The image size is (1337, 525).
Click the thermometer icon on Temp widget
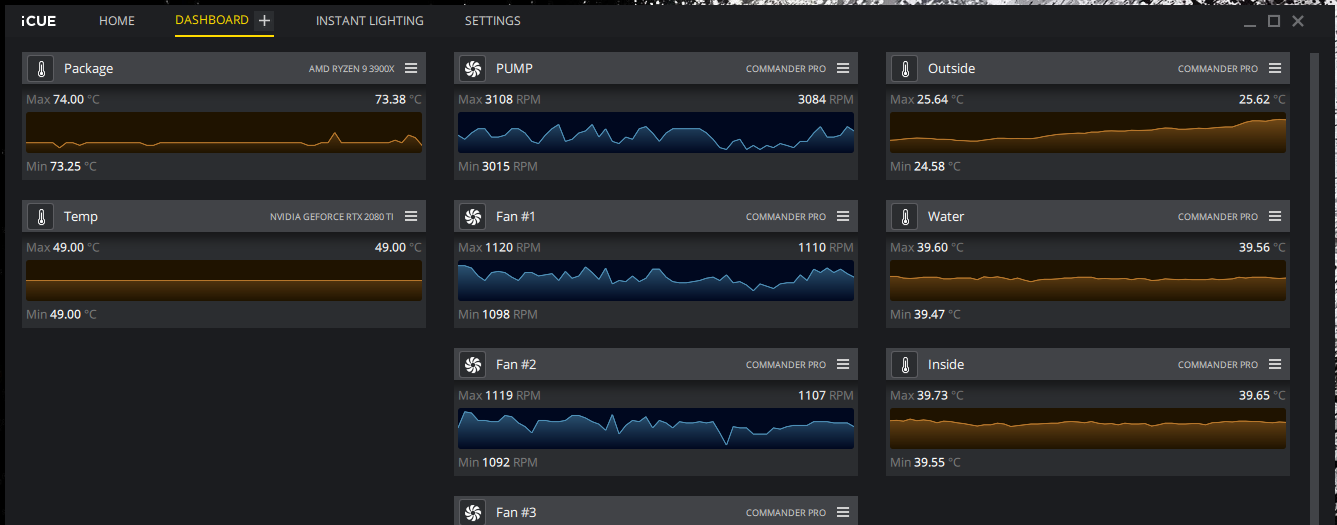coord(41,217)
